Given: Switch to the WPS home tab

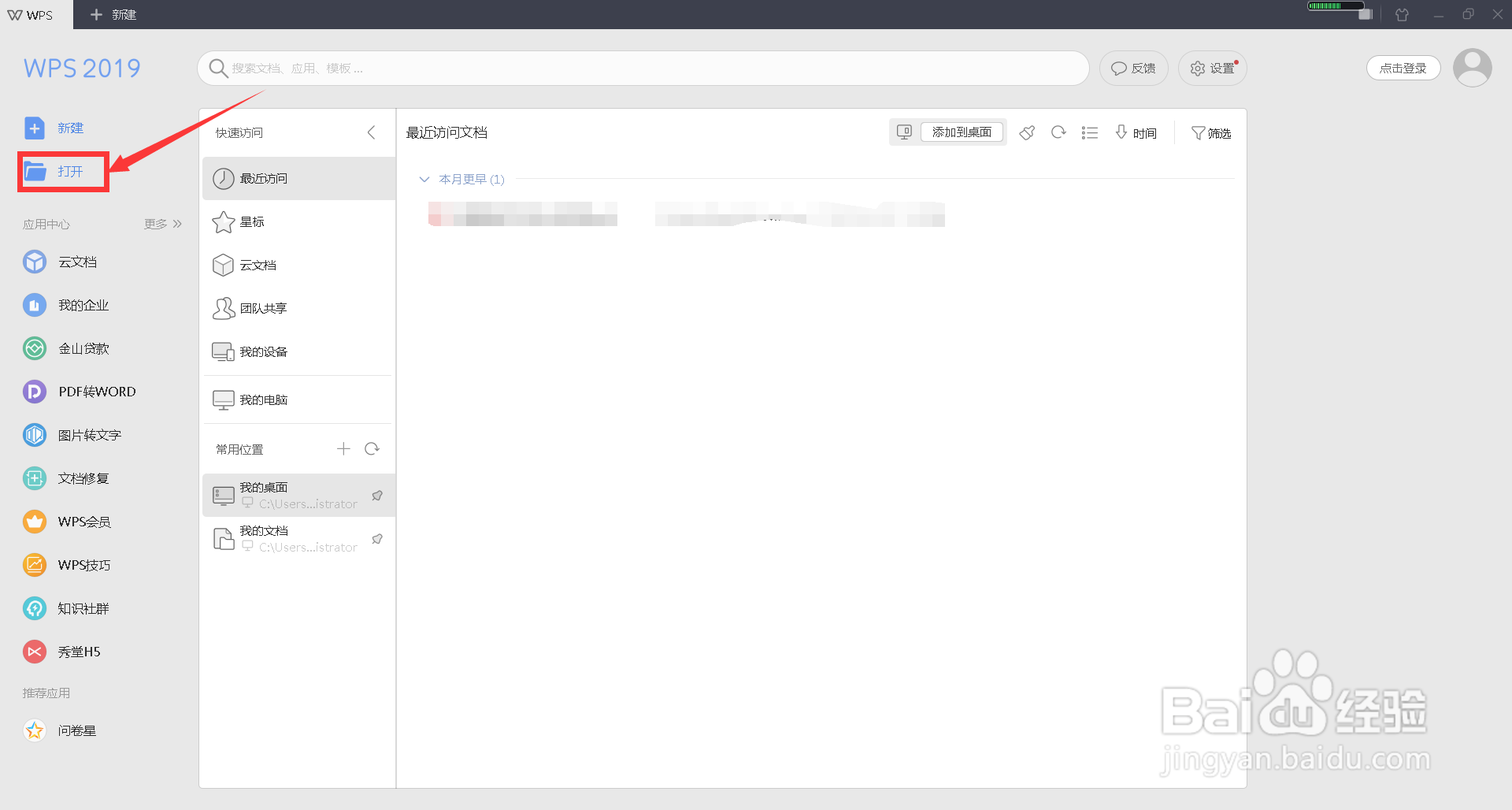Looking at the screenshot, I should coord(36,15).
